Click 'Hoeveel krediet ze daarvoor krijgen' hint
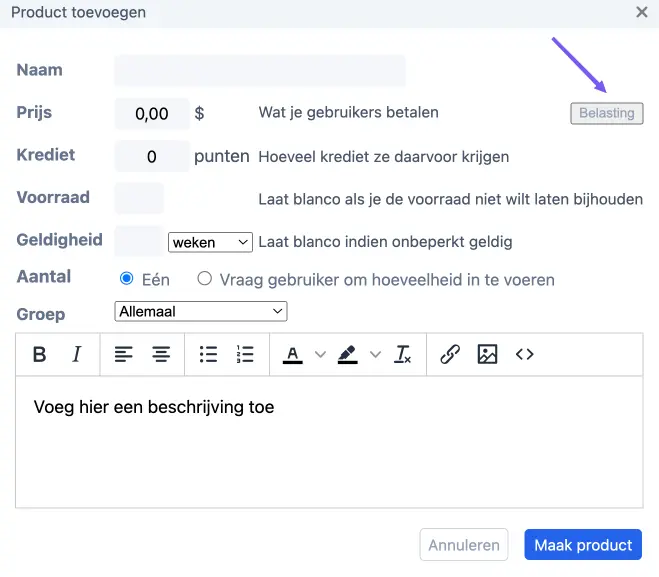The height and width of the screenshot is (577, 659). (384, 157)
